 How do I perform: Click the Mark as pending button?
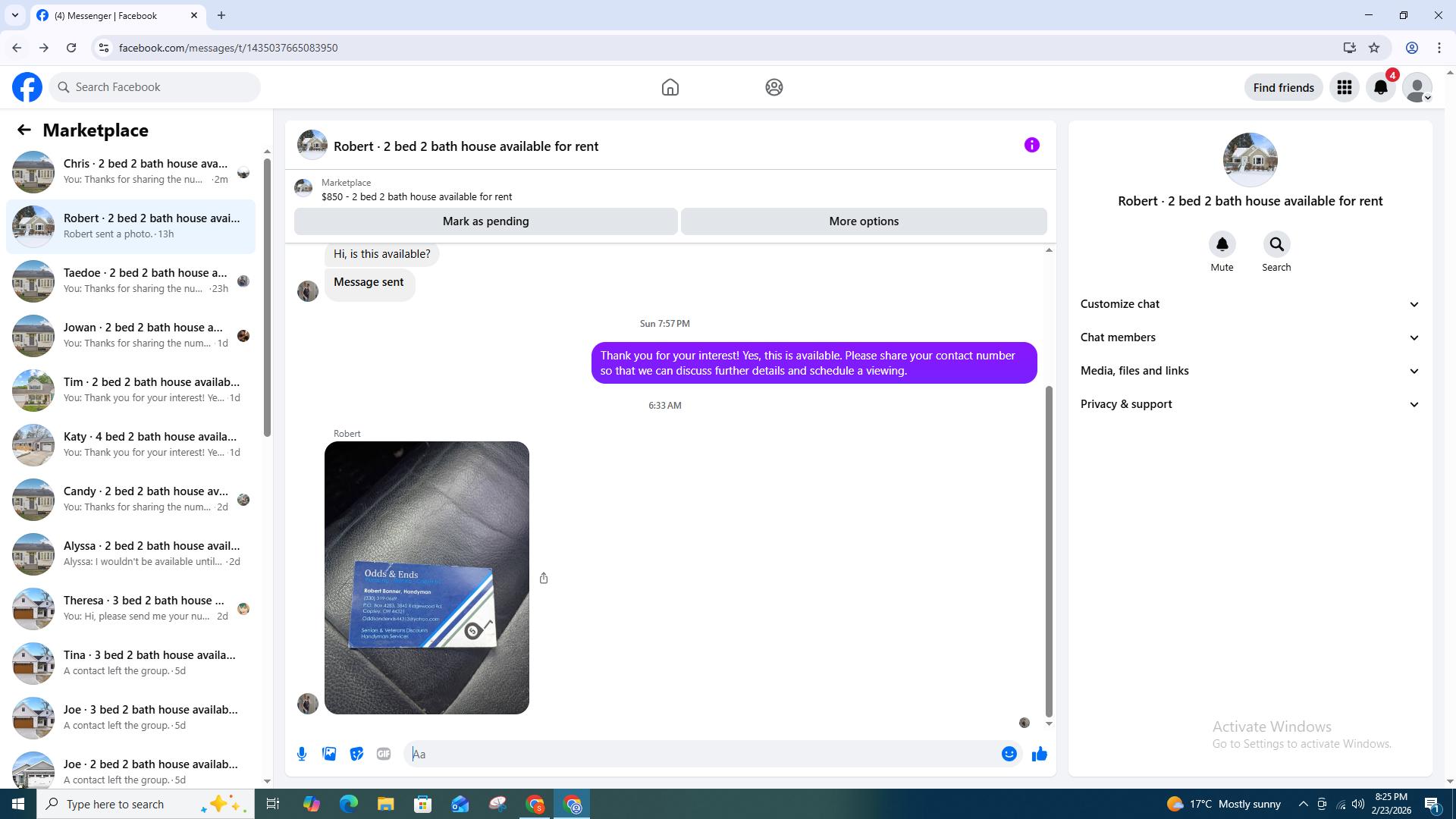click(x=485, y=221)
